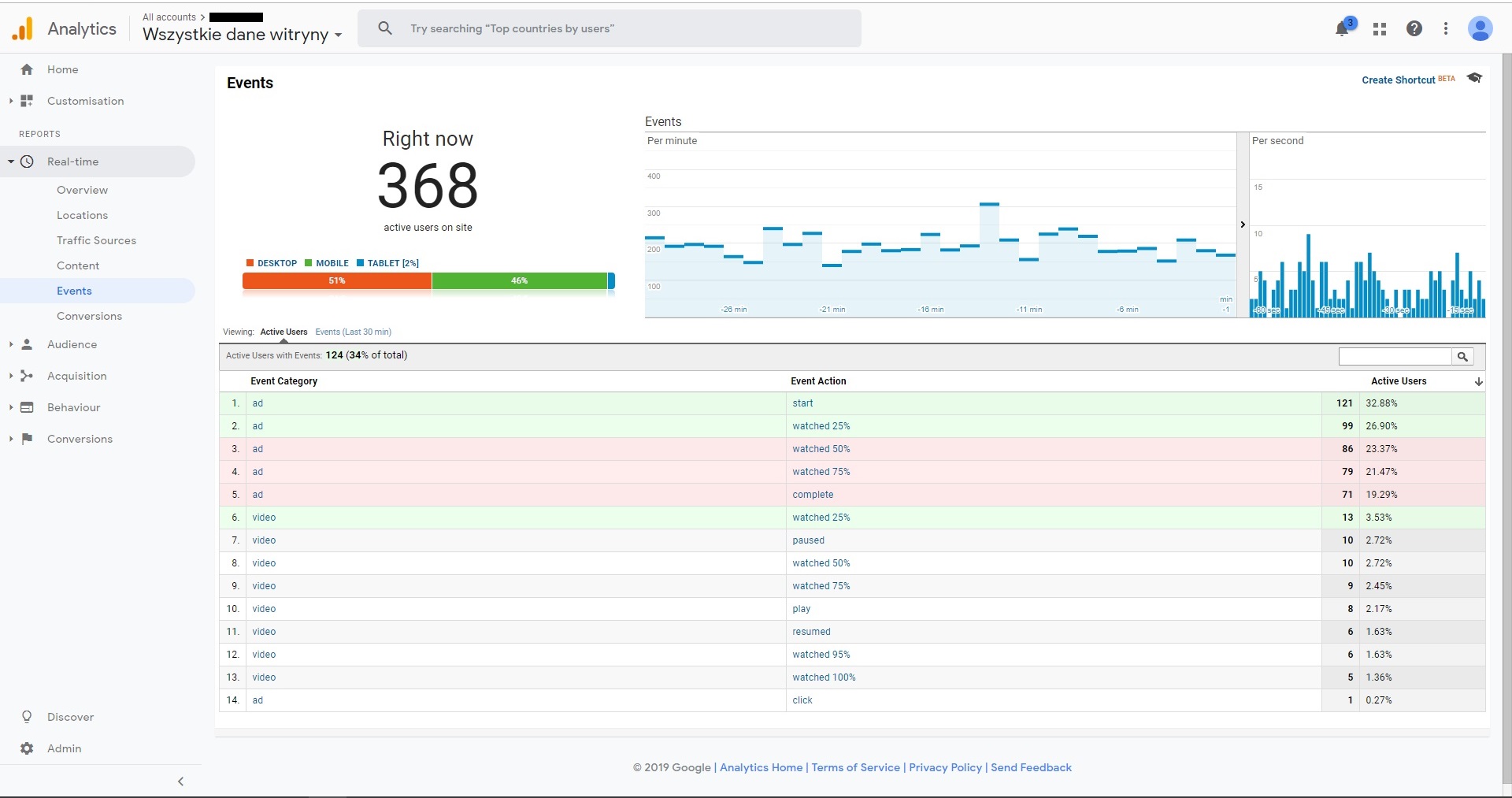Open the notifications bell
This screenshot has height=798, width=1512.
tap(1343, 29)
